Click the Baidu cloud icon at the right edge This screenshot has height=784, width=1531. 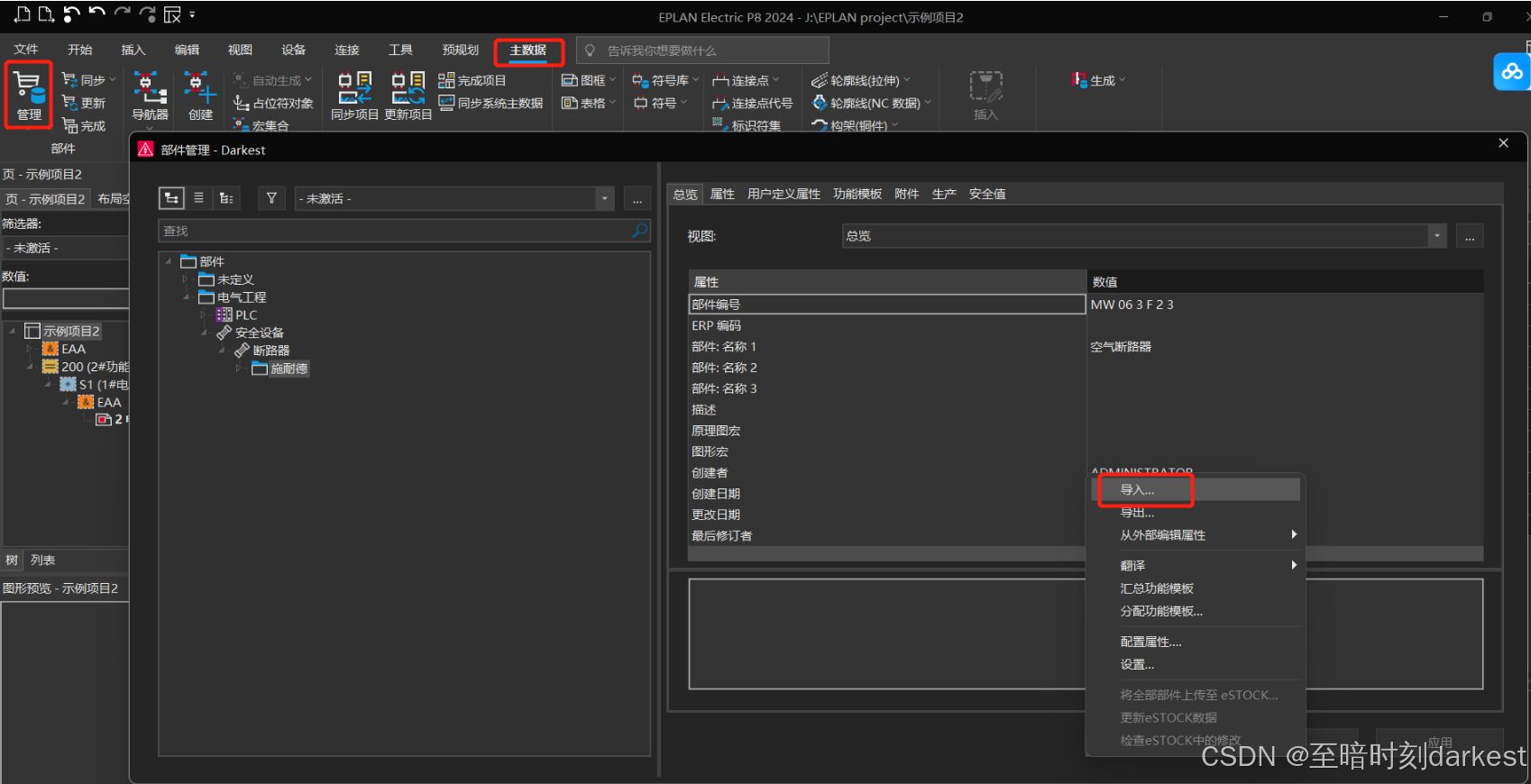click(1512, 71)
